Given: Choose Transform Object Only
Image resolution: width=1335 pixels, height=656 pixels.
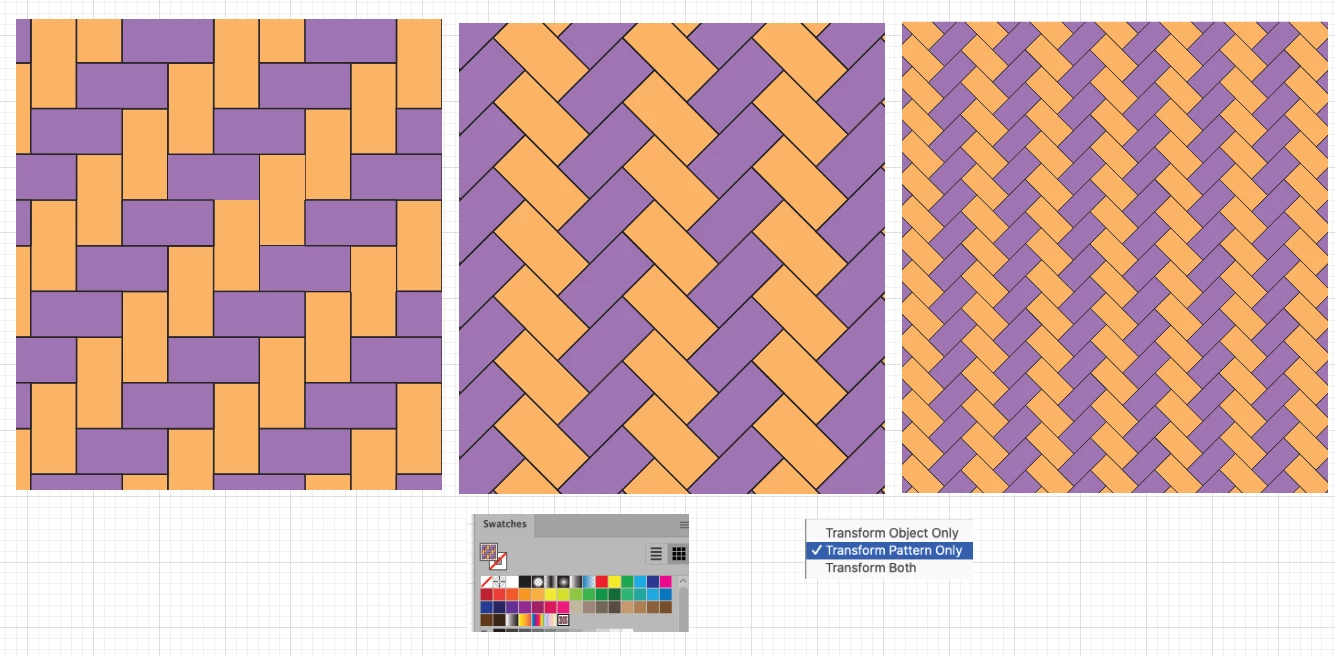Looking at the screenshot, I should coord(891,533).
